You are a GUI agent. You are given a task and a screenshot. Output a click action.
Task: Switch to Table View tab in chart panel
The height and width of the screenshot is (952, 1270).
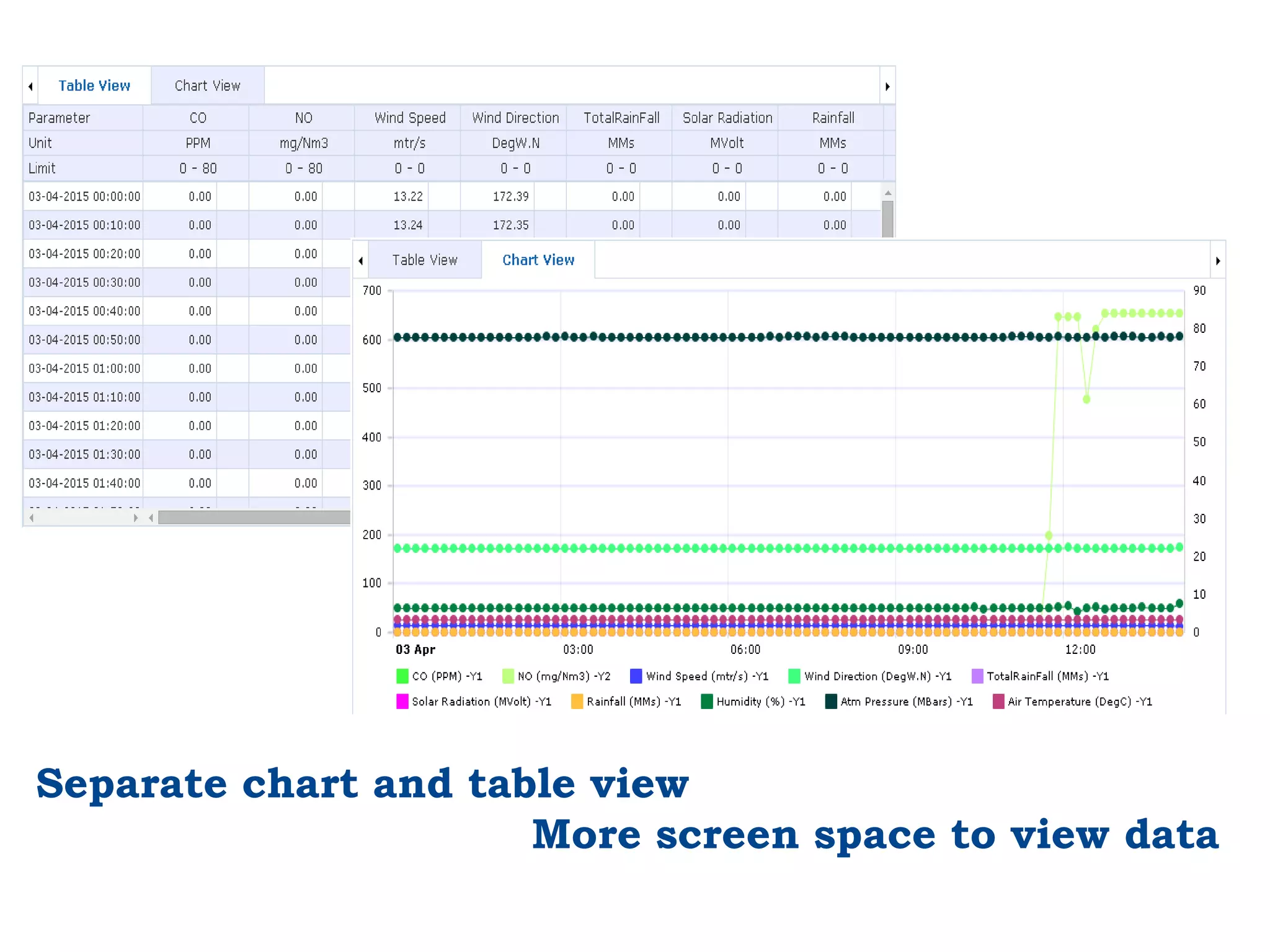pos(425,260)
